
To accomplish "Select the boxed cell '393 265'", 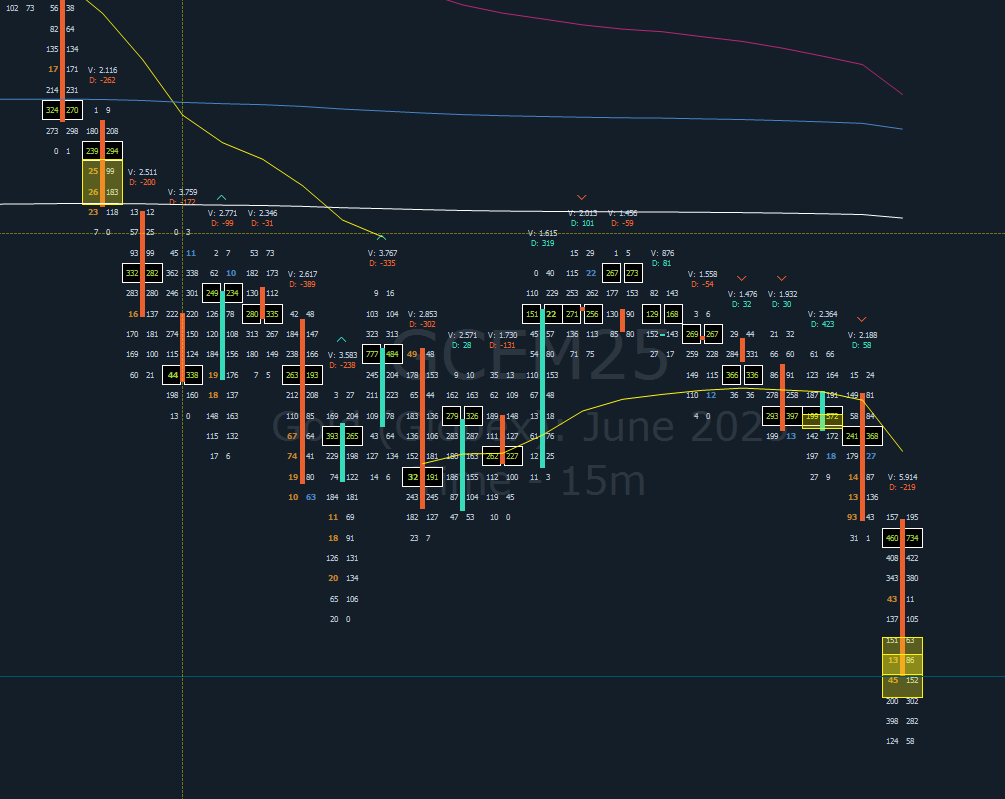I will [342, 436].
